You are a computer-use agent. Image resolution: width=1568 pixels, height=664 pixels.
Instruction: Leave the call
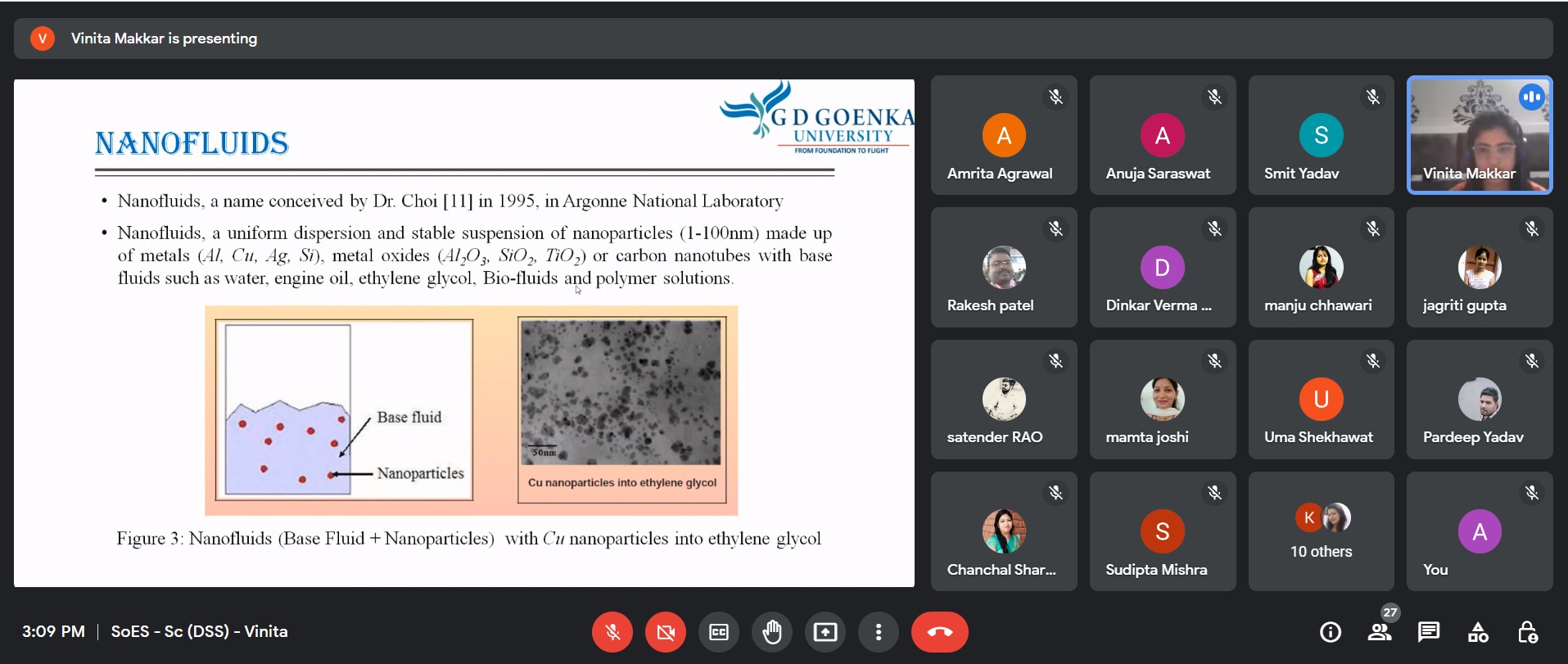coord(939,632)
